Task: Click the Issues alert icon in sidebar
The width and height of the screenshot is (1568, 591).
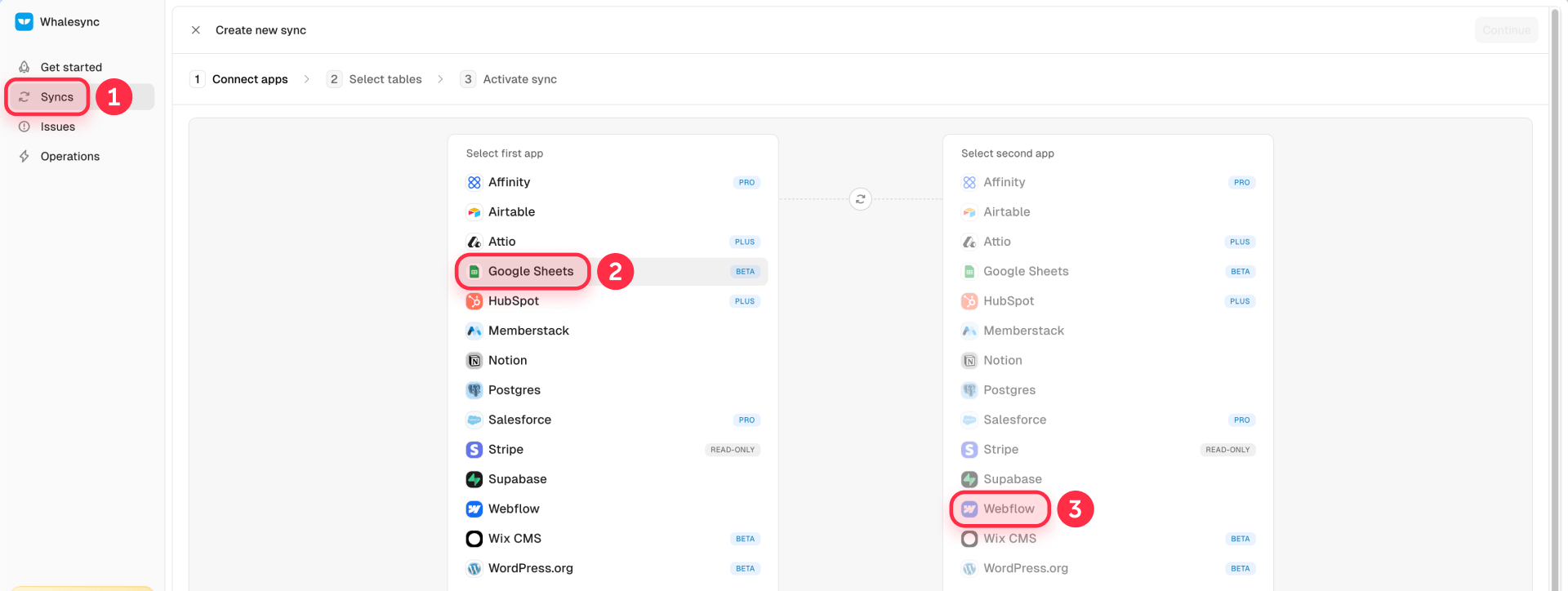Action: [x=24, y=127]
